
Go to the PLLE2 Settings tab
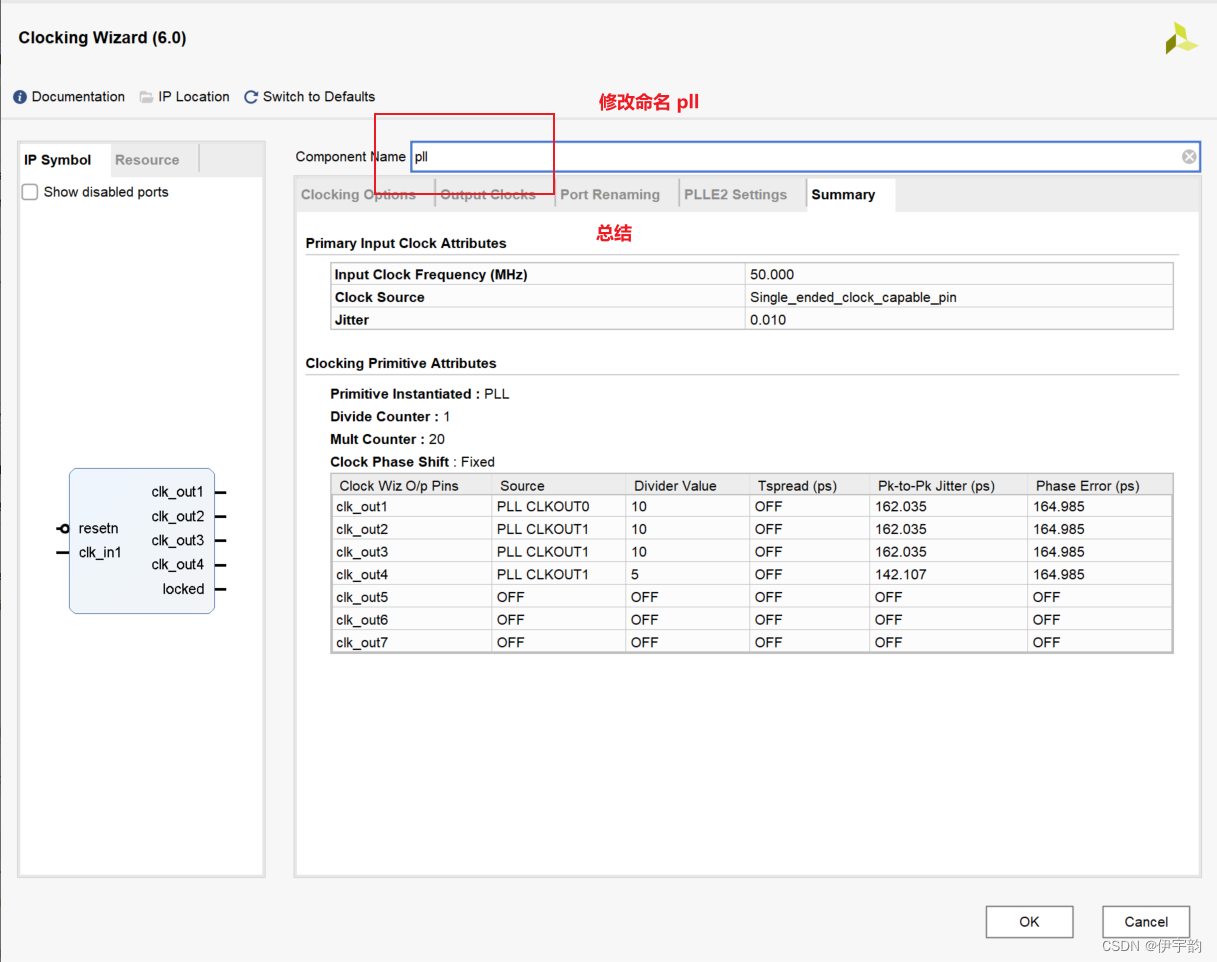(735, 195)
